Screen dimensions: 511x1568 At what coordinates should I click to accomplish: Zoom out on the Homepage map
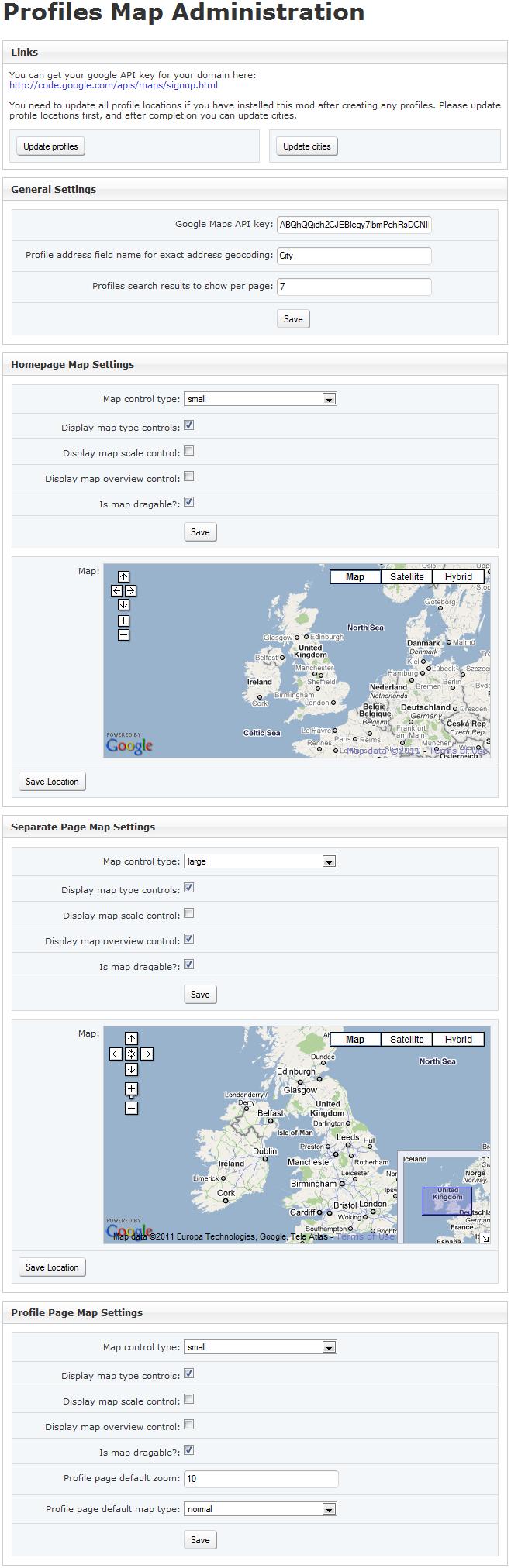coord(123,635)
